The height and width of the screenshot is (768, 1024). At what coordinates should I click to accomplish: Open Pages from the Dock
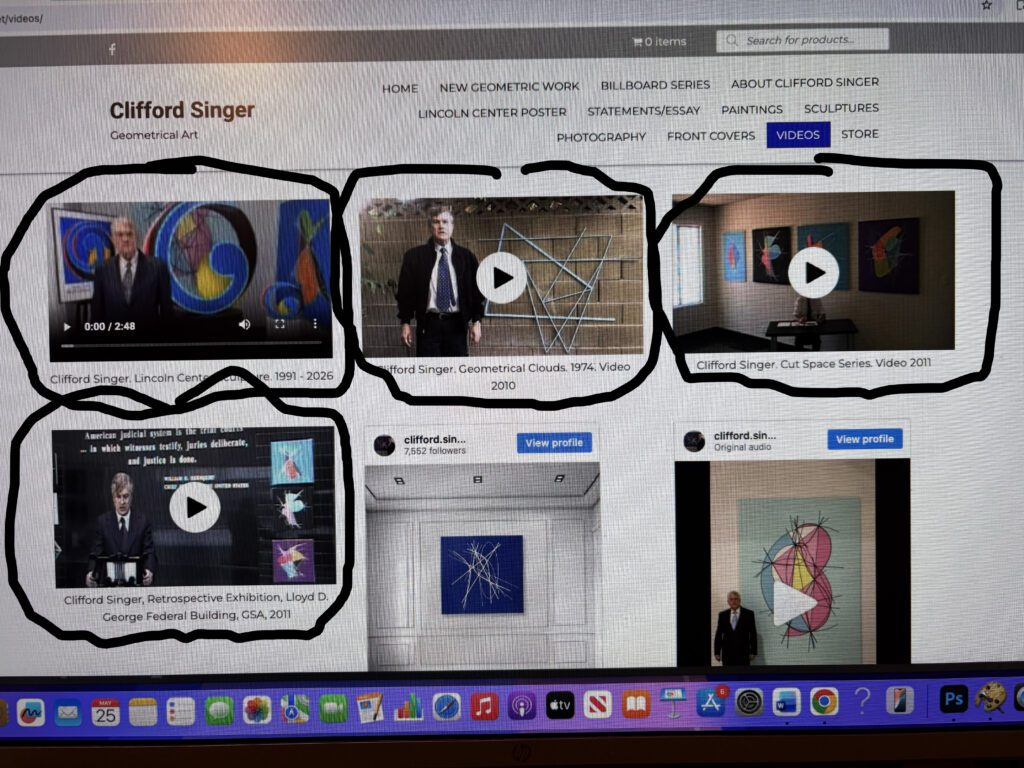[370, 709]
